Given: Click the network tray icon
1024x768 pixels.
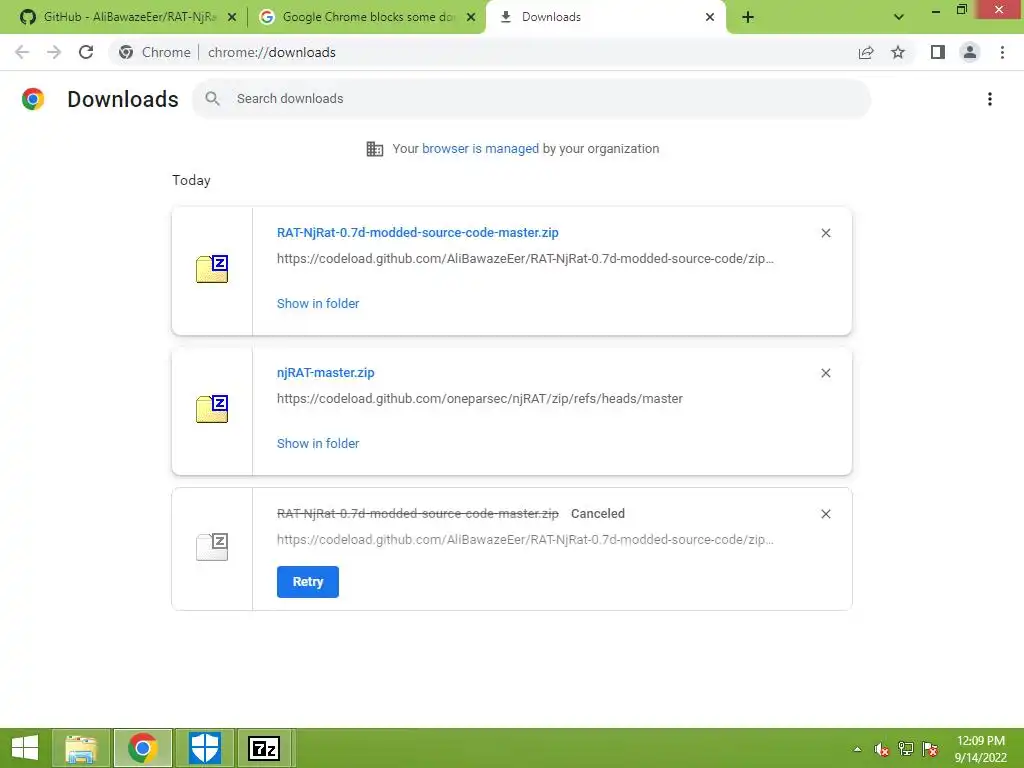Looking at the screenshot, I should (x=906, y=749).
